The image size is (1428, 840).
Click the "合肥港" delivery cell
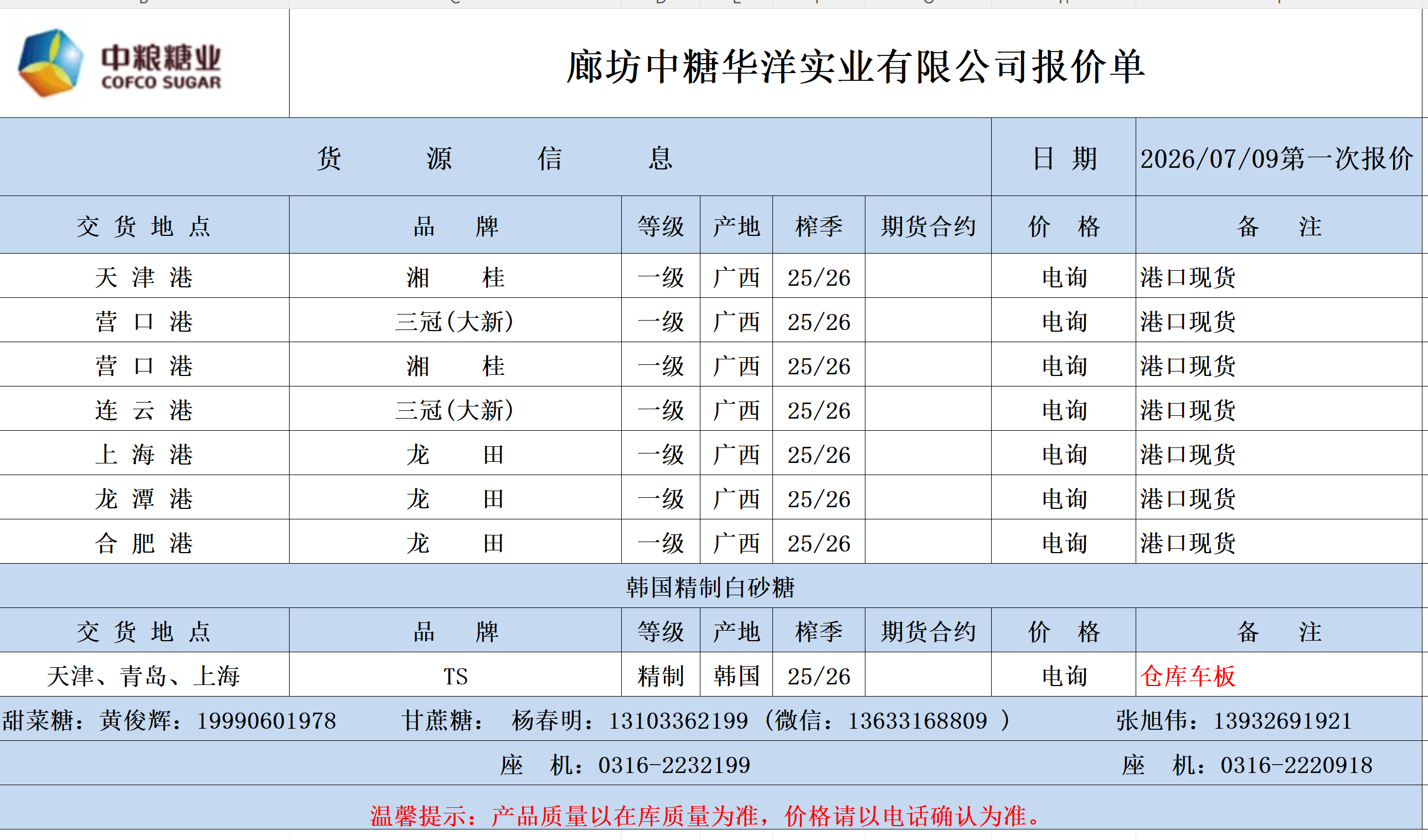[144, 543]
